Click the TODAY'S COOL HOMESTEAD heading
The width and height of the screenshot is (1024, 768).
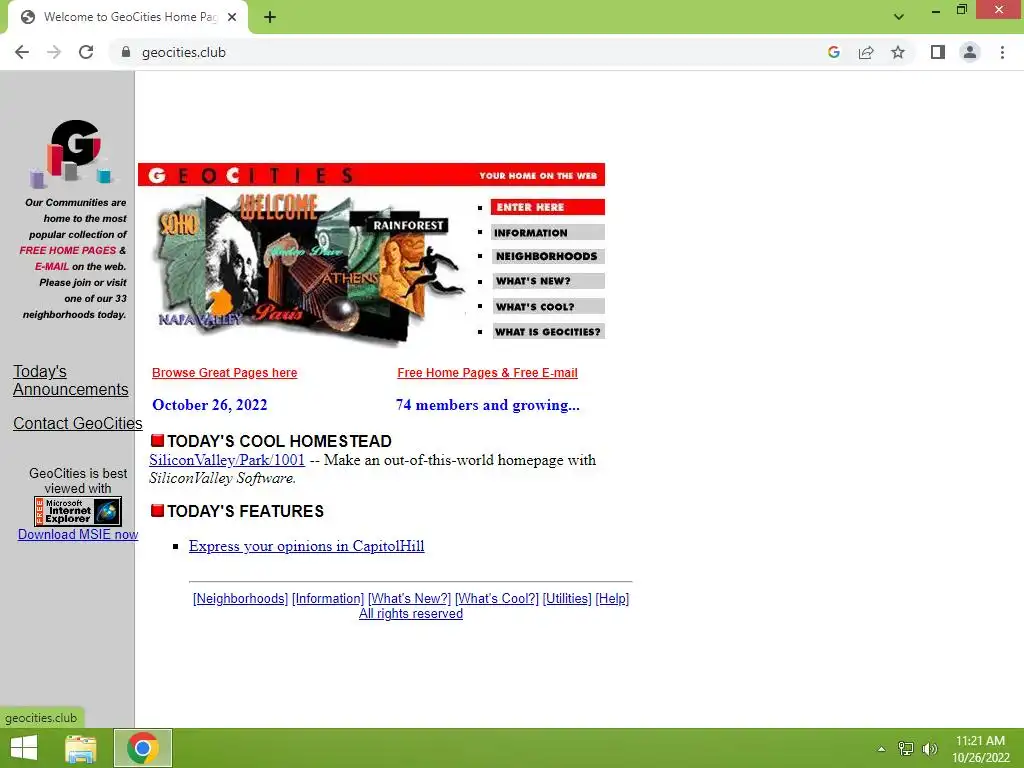[279, 441]
